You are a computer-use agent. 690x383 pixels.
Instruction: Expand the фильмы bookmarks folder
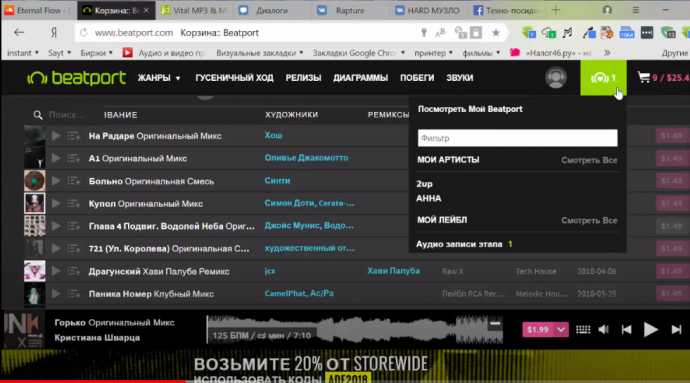pyautogui.click(x=481, y=53)
